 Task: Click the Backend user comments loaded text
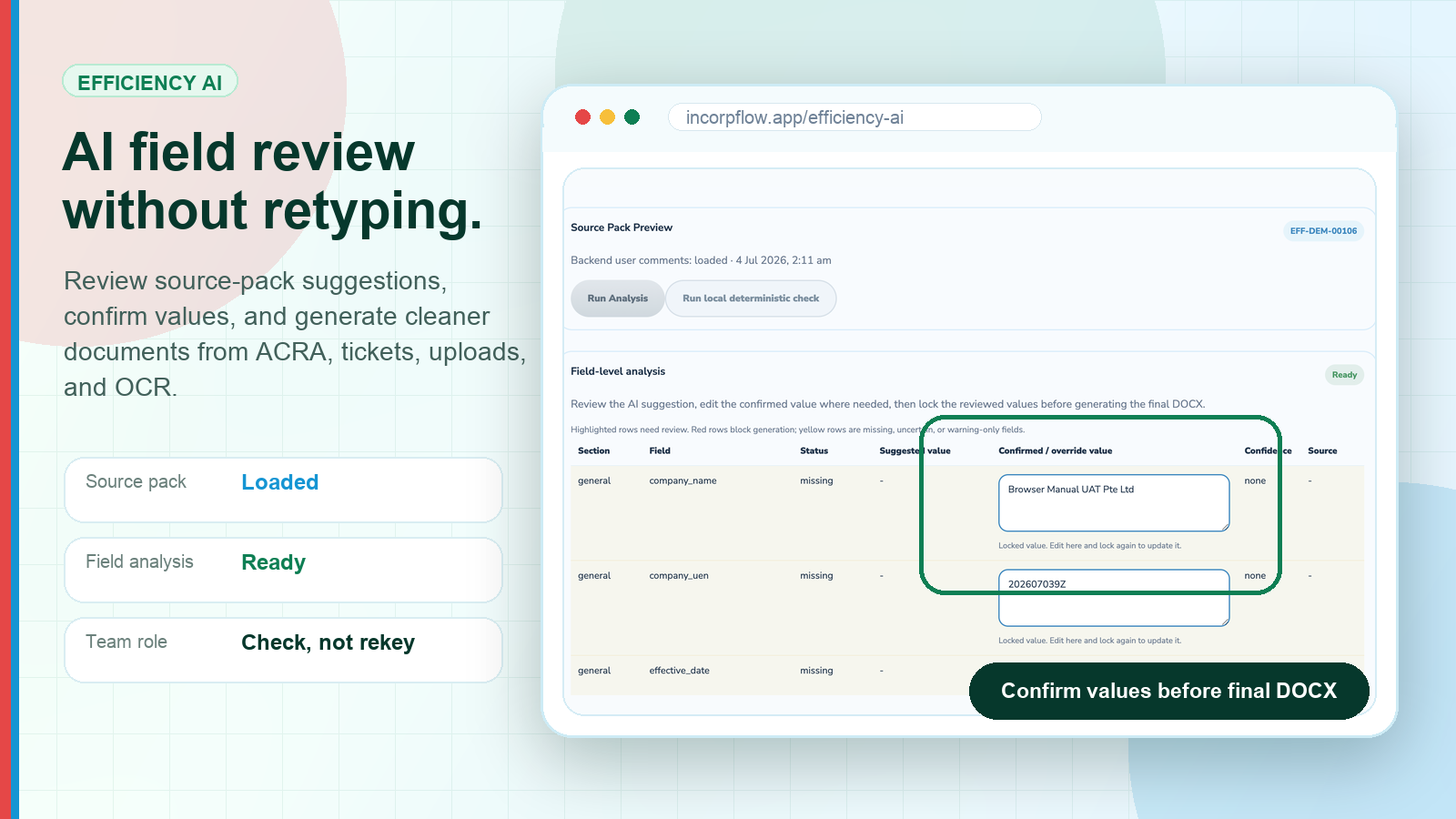[701, 260]
